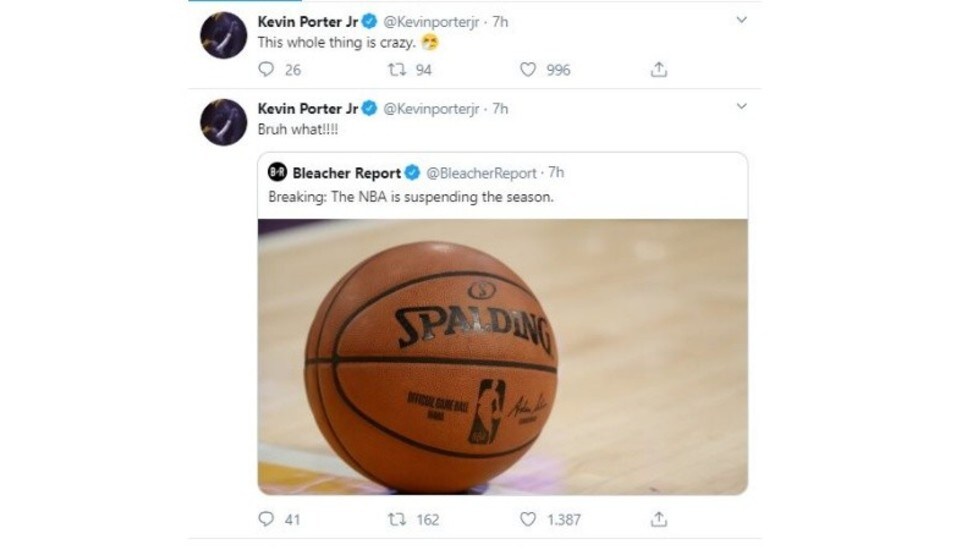Viewport: 978px width, 550px height.
Task: Open the 7h timestamp of the first tweet
Action: tap(500, 22)
